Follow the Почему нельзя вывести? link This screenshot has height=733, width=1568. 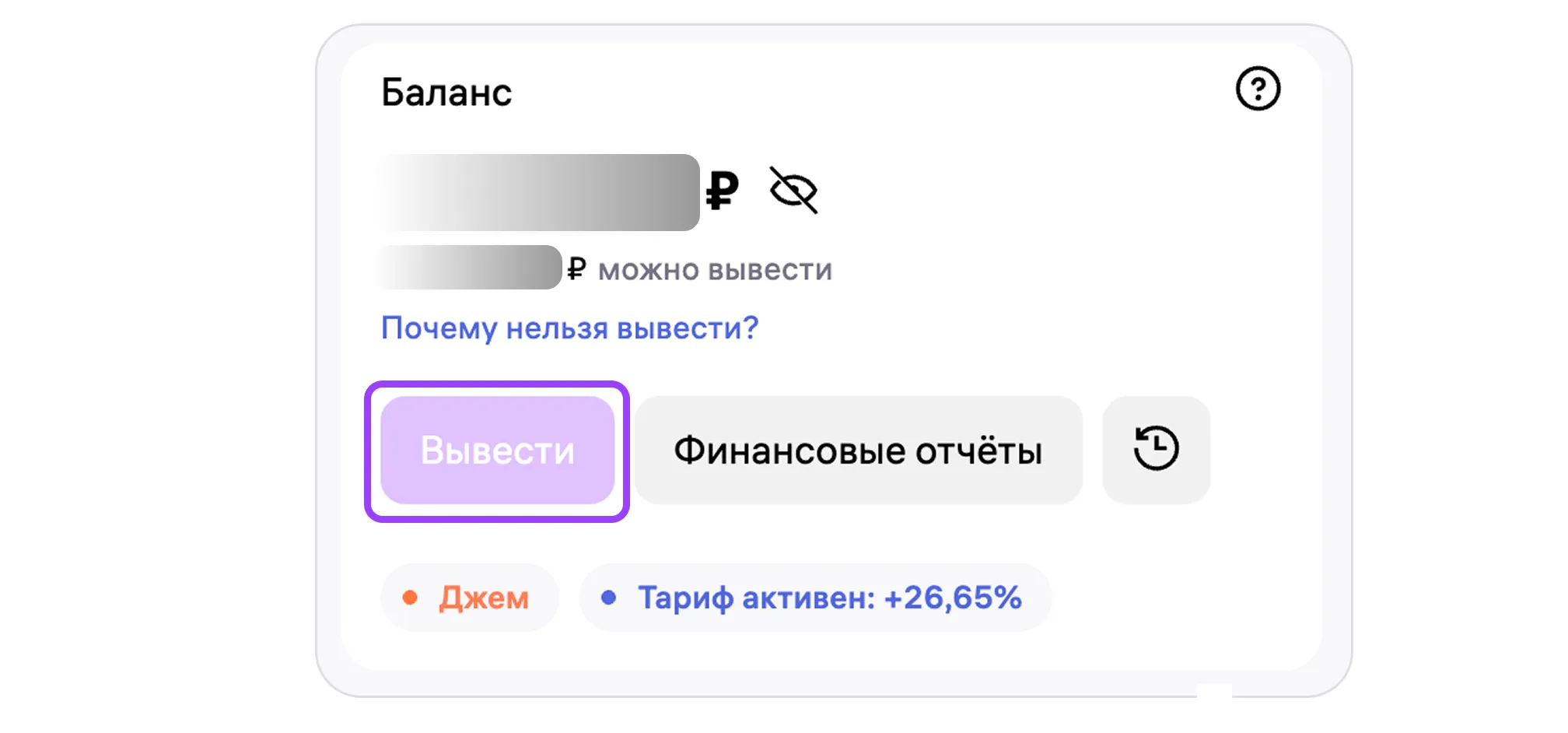[569, 328]
